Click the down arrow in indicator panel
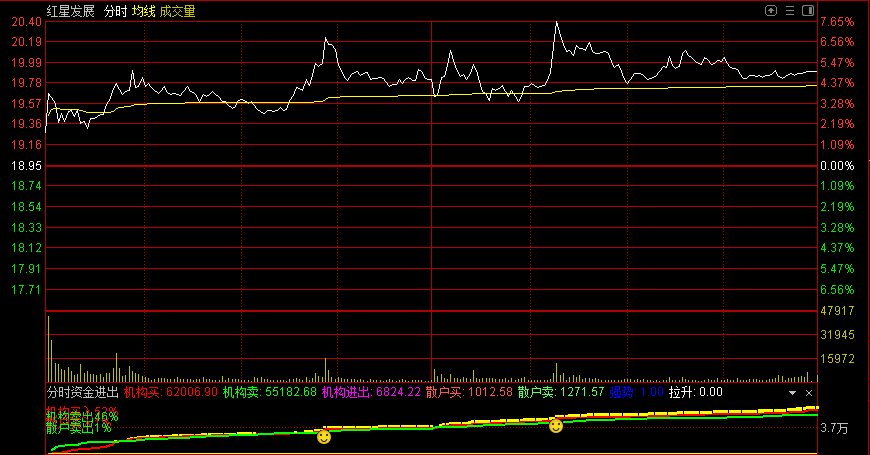Screen dimensions: 870x455 [x=791, y=393]
